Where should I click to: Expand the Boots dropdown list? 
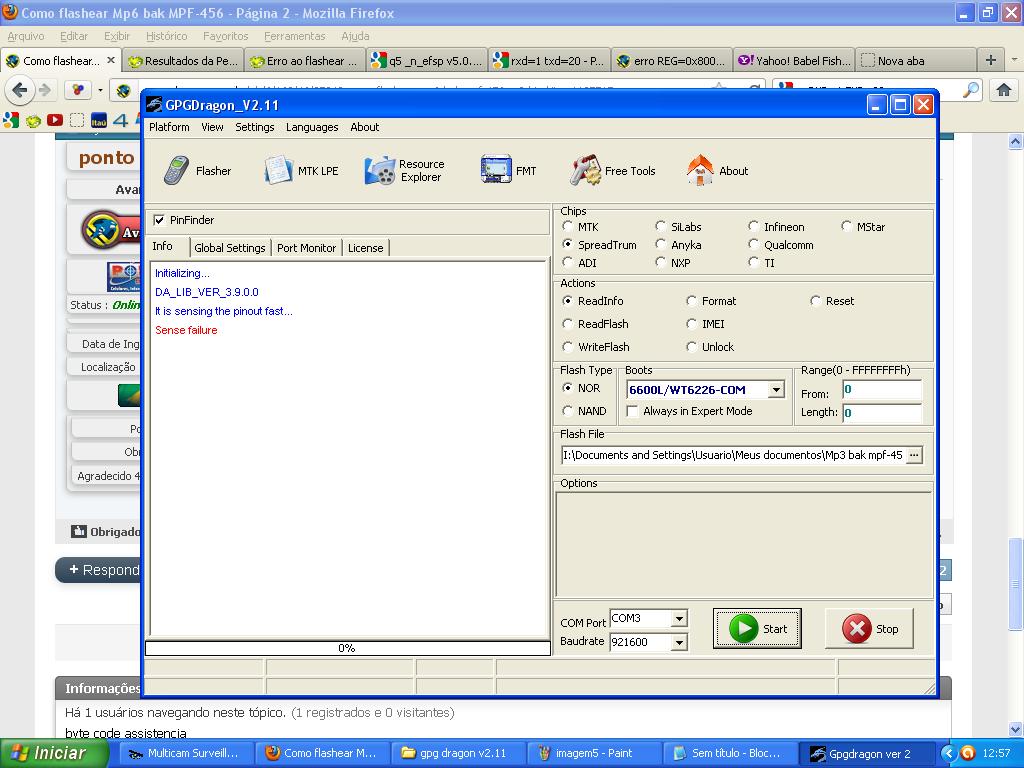click(776, 390)
